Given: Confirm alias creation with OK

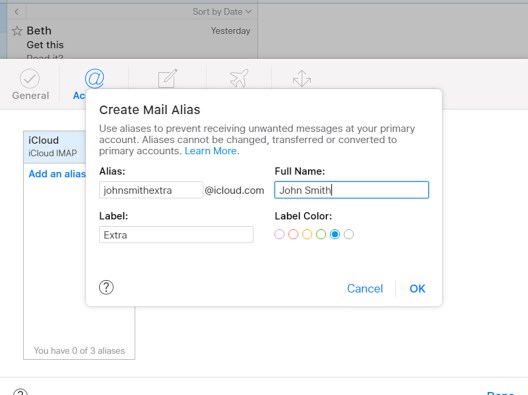Looking at the screenshot, I should tap(417, 289).
